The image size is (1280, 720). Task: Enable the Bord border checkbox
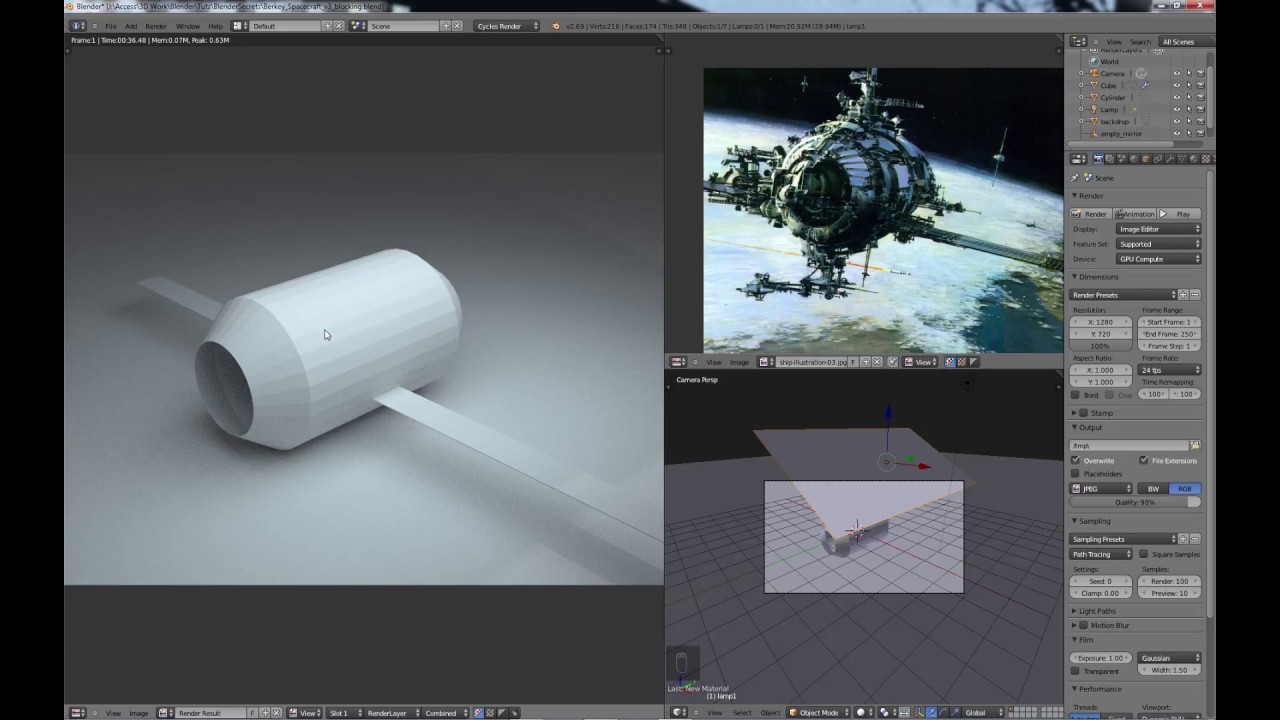(x=1075, y=395)
